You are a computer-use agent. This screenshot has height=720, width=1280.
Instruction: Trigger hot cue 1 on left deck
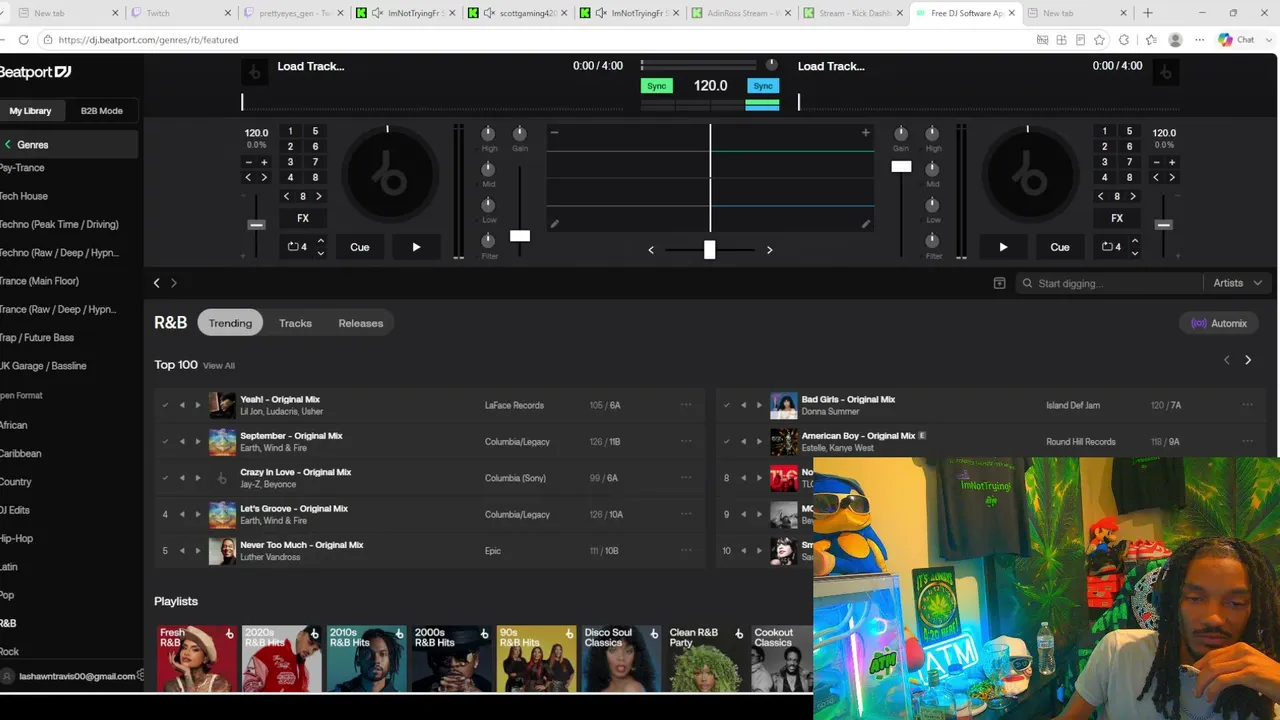[290, 131]
